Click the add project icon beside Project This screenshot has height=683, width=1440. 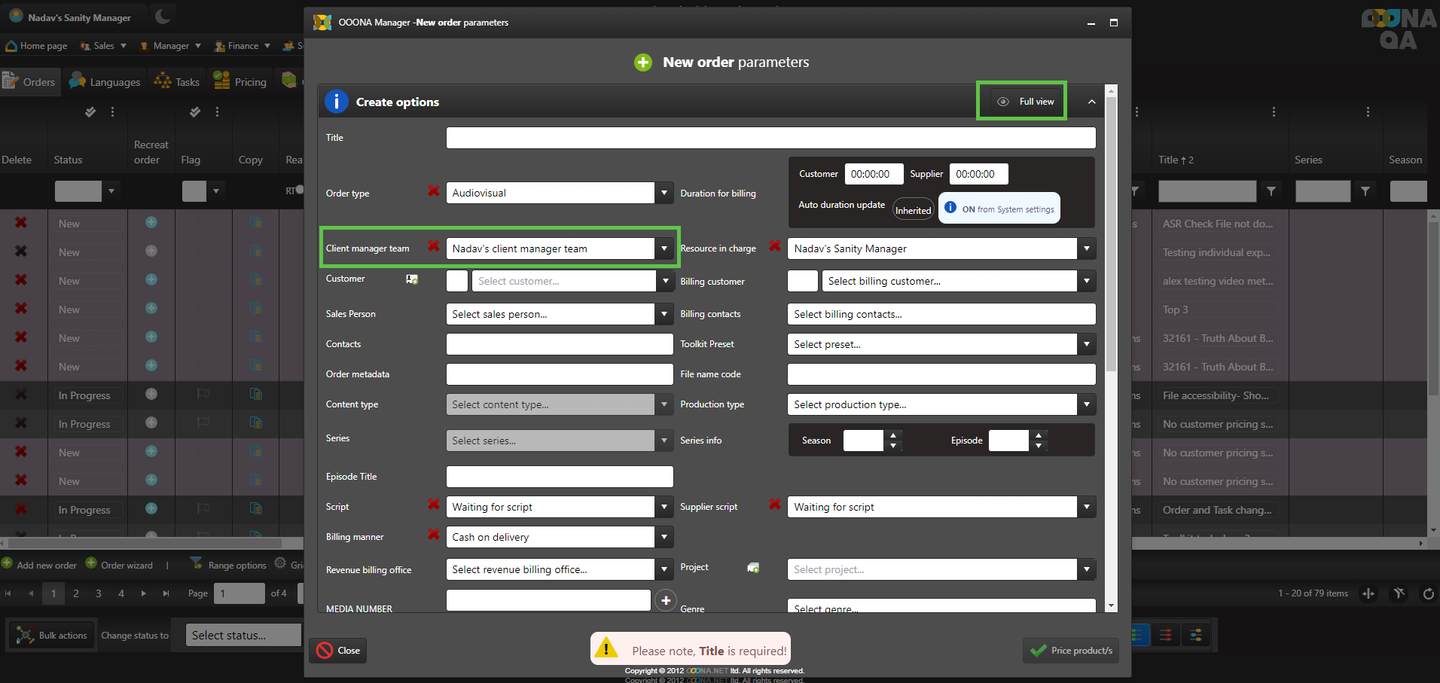752,568
